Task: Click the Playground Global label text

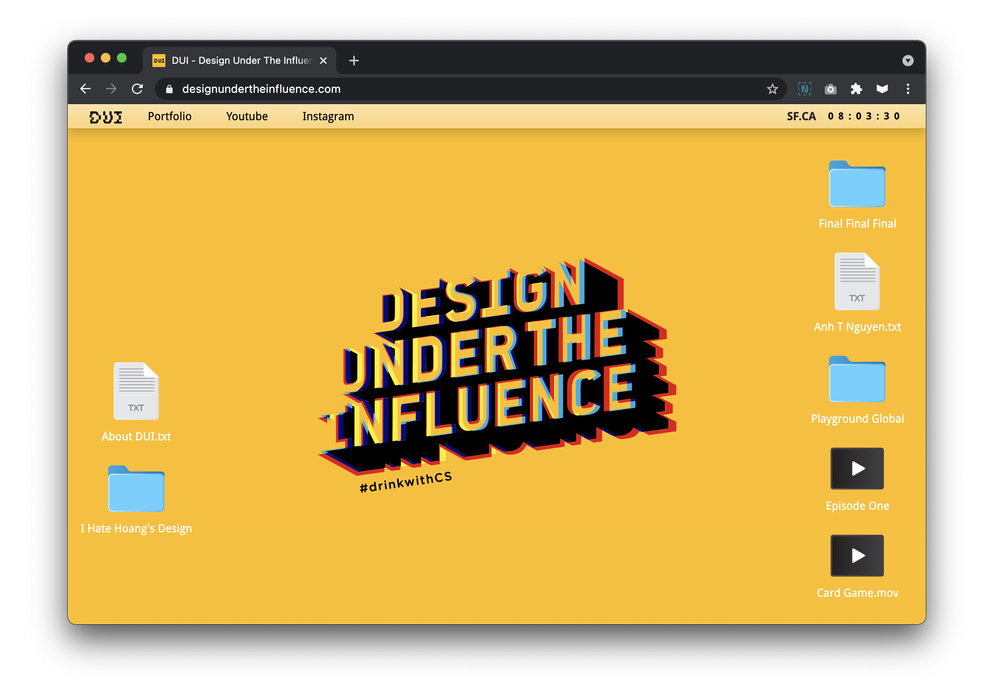Action: (x=857, y=419)
